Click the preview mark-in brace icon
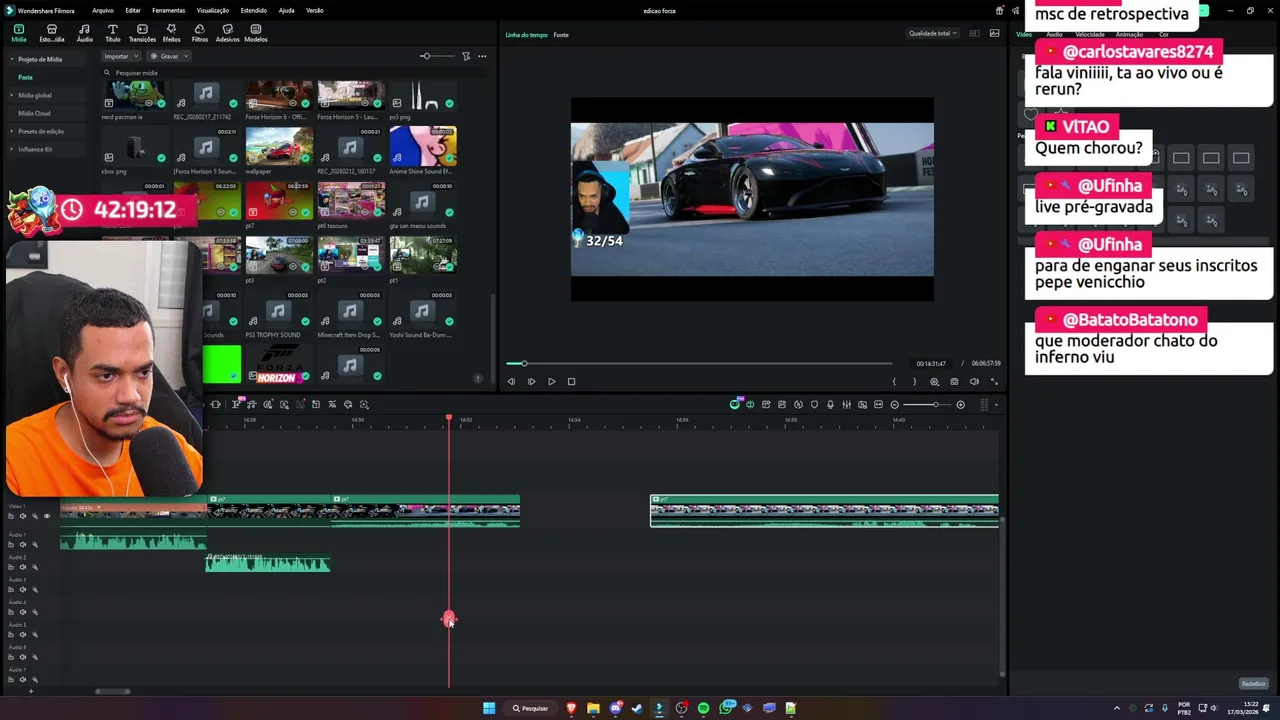The width and height of the screenshot is (1280, 720). pyautogui.click(x=894, y=381)
